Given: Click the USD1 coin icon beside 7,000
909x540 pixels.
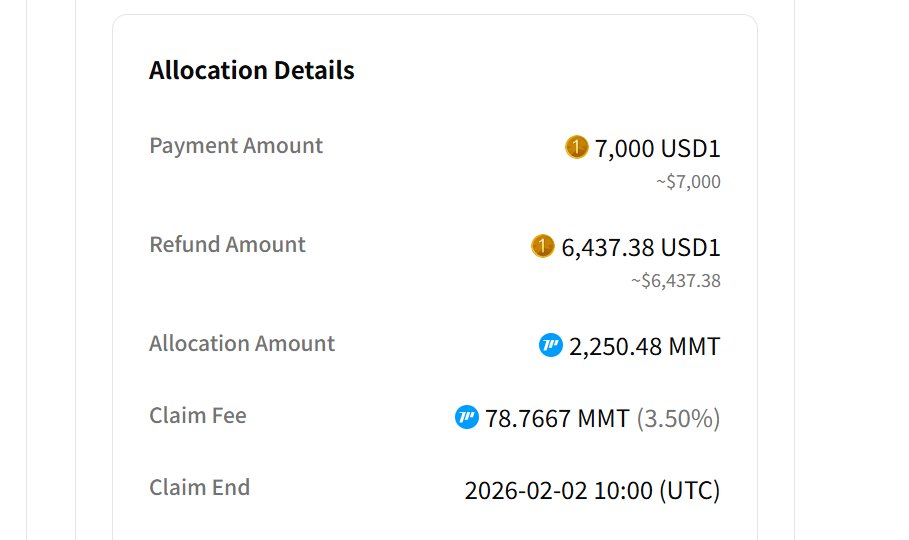Looking at the screenshot, I should click(x=576, y=148).
